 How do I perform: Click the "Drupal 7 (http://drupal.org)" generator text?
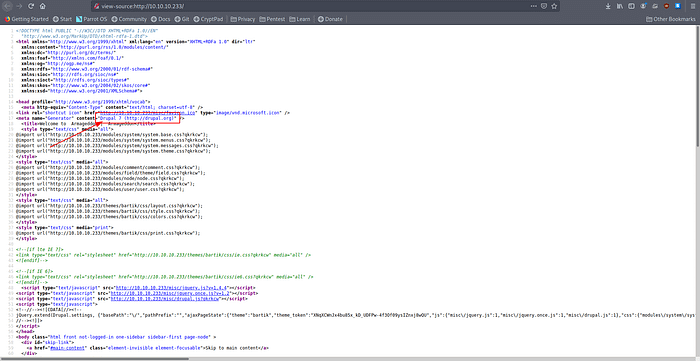point(138,118)
